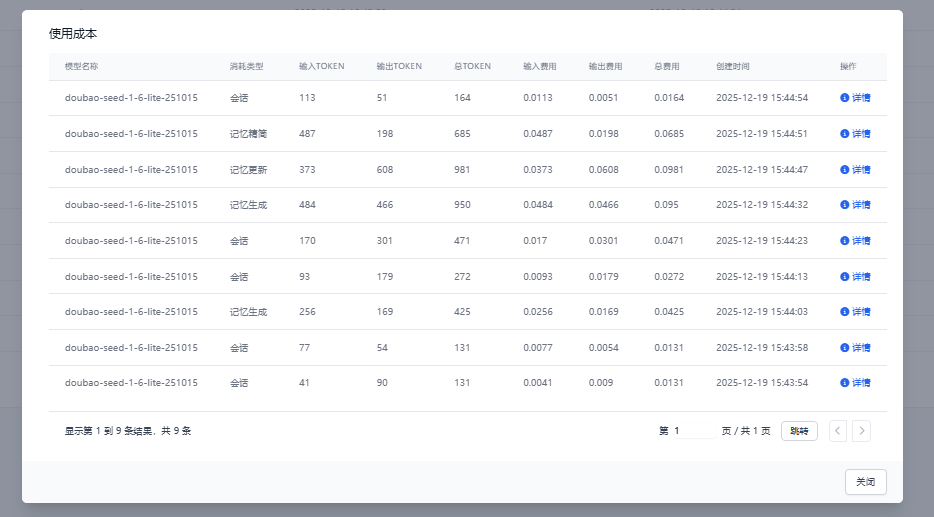Close the dialog with 关闭 button
The width and height of the screenshot is (934, 517).
pos(865,482)
